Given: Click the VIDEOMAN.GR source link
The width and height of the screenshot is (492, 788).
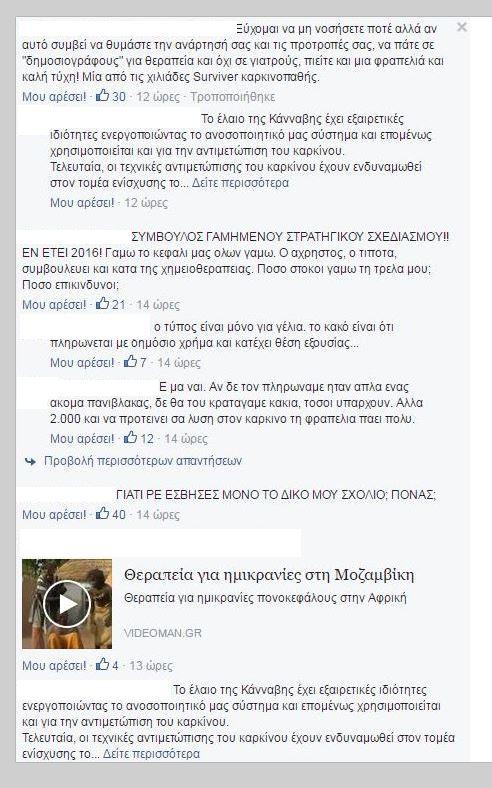Looking at the screenshot, I should tap(163, 633).
